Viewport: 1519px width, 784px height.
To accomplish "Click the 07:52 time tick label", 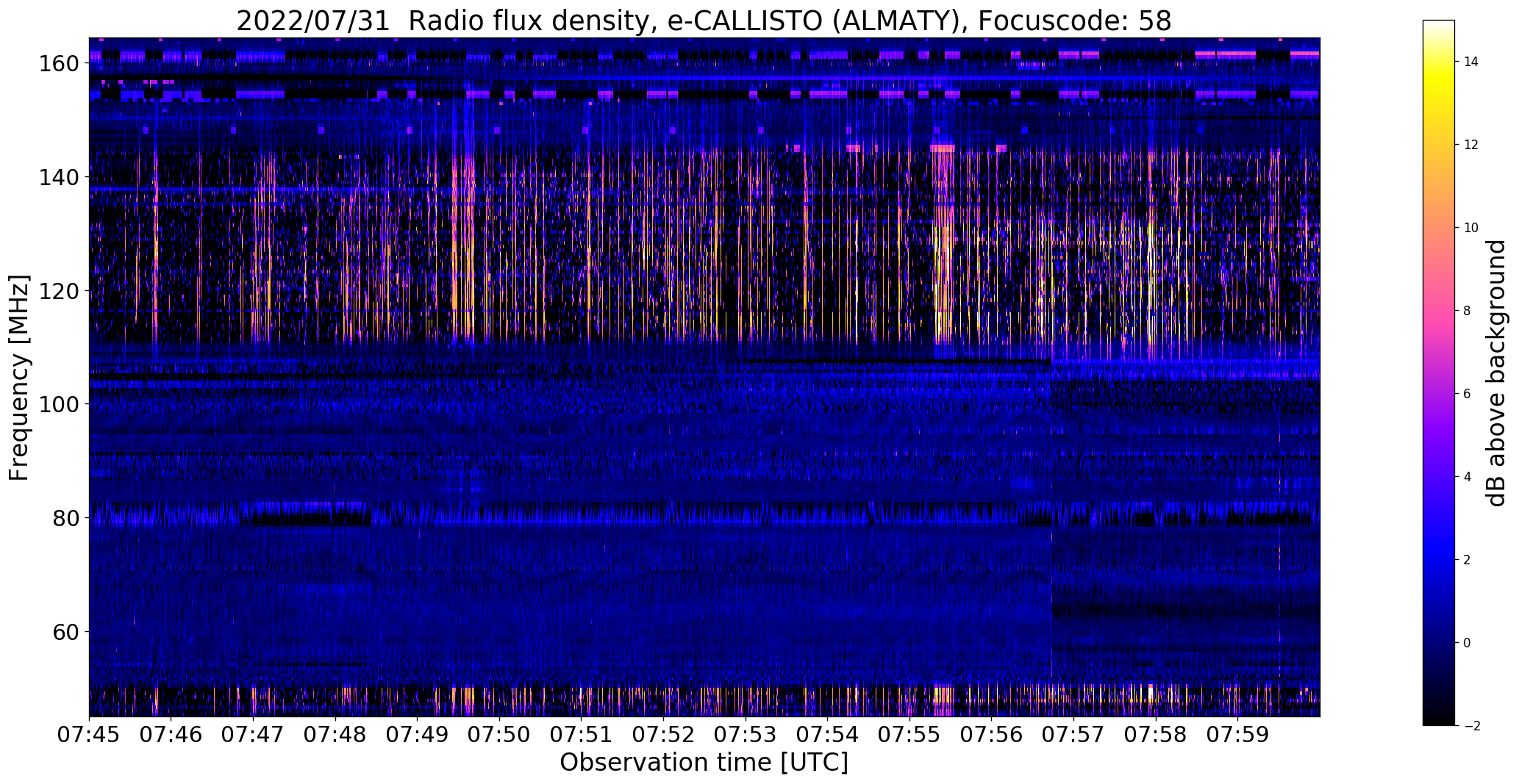I will 663,736.
